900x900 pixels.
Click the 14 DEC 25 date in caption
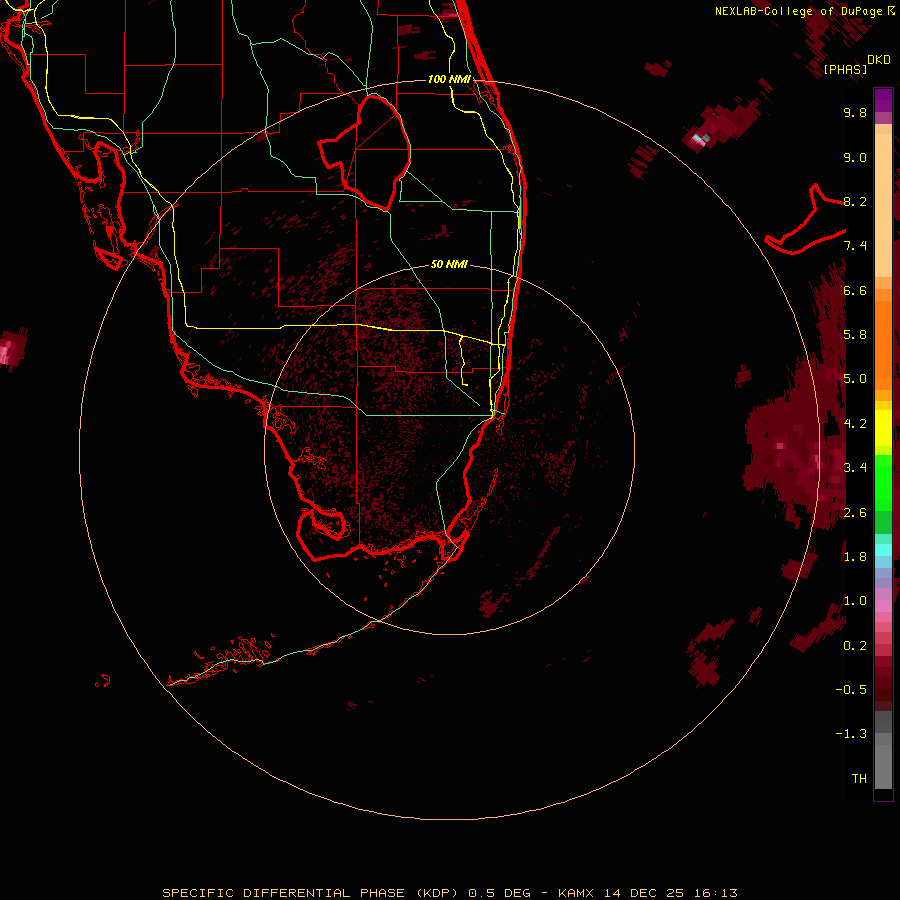pos(643,893)
